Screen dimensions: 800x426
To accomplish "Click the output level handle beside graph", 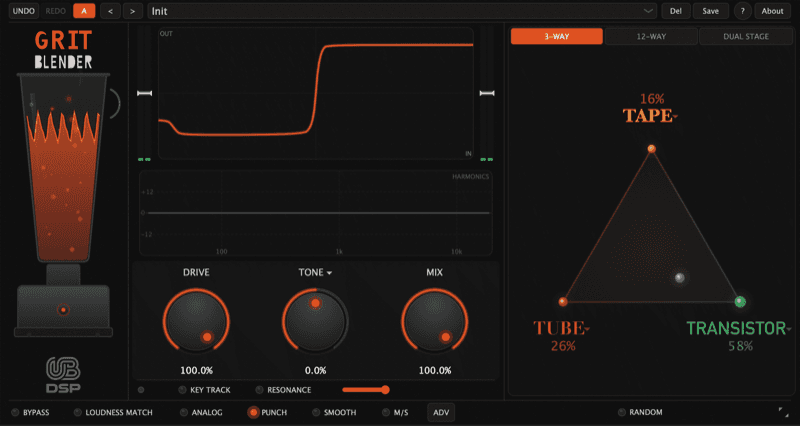I will point(487,93).
